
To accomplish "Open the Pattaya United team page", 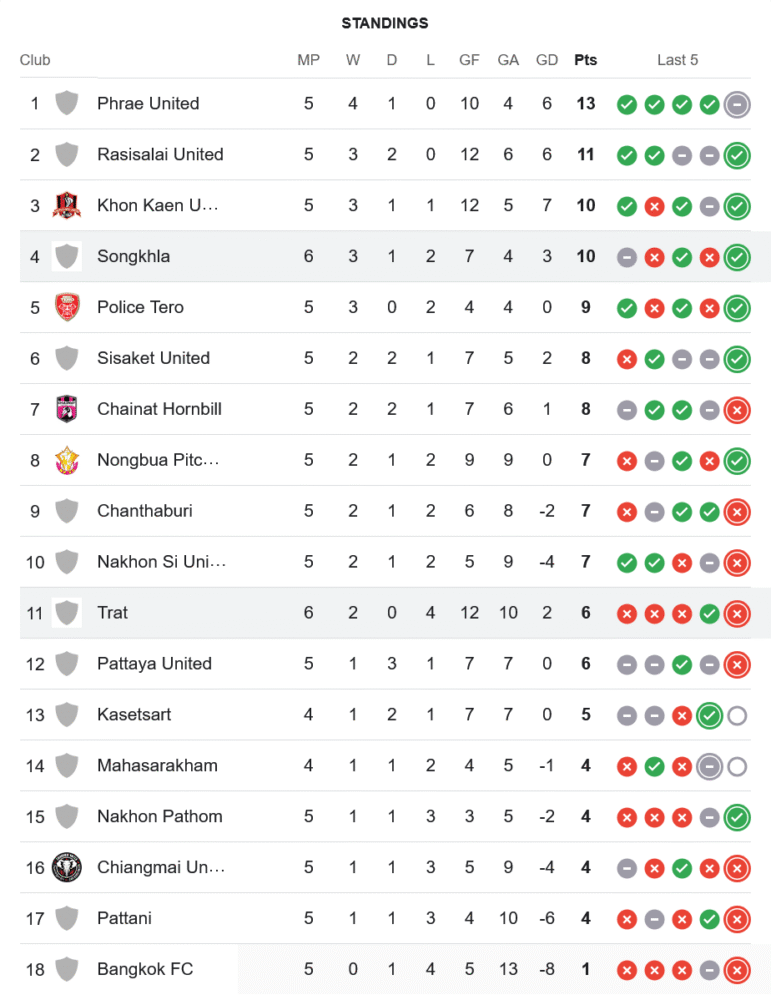I will 154,664.
